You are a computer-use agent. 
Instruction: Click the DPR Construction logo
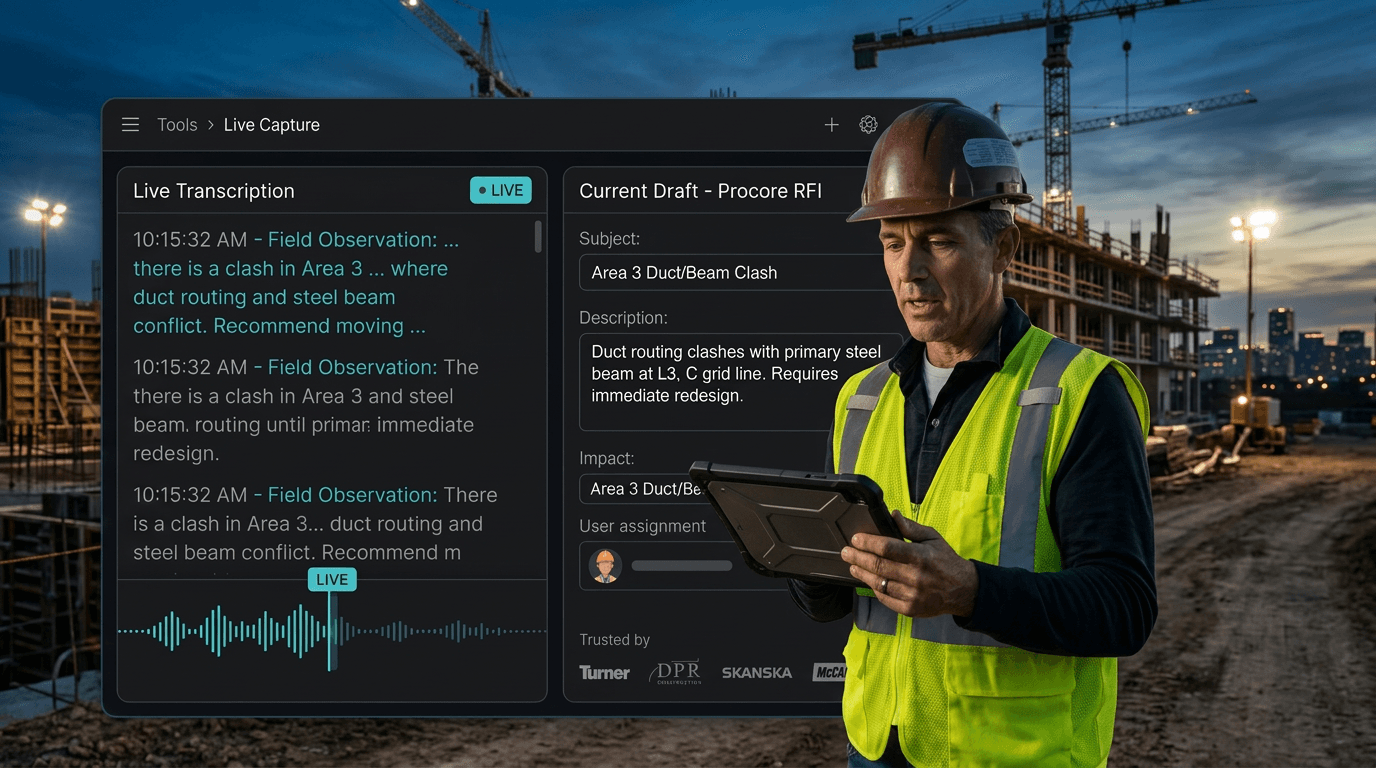click(675, 672)
